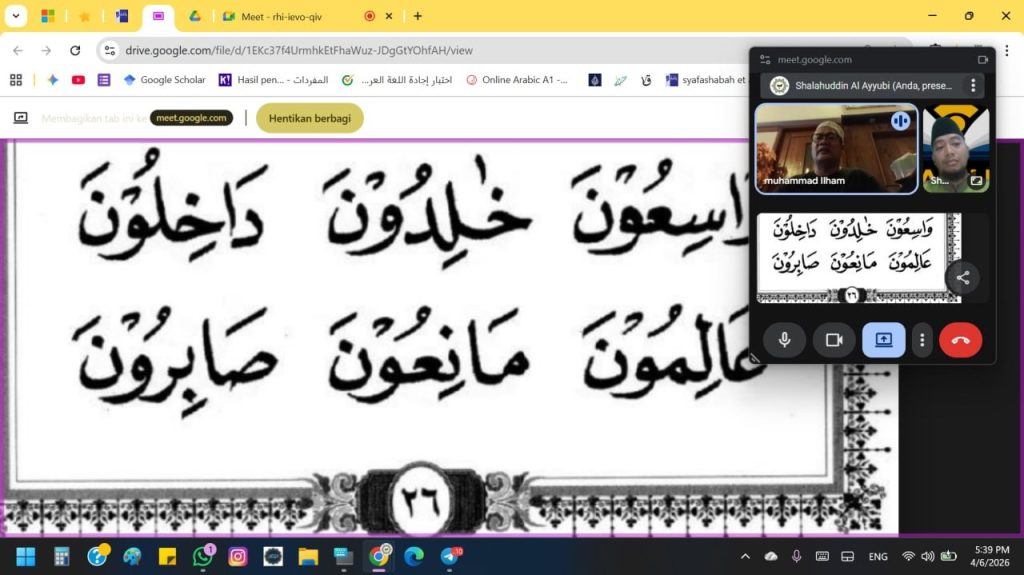1024x575 pixels.
Task: Open site settings in Meet mini window
Action: click(765, 59)
